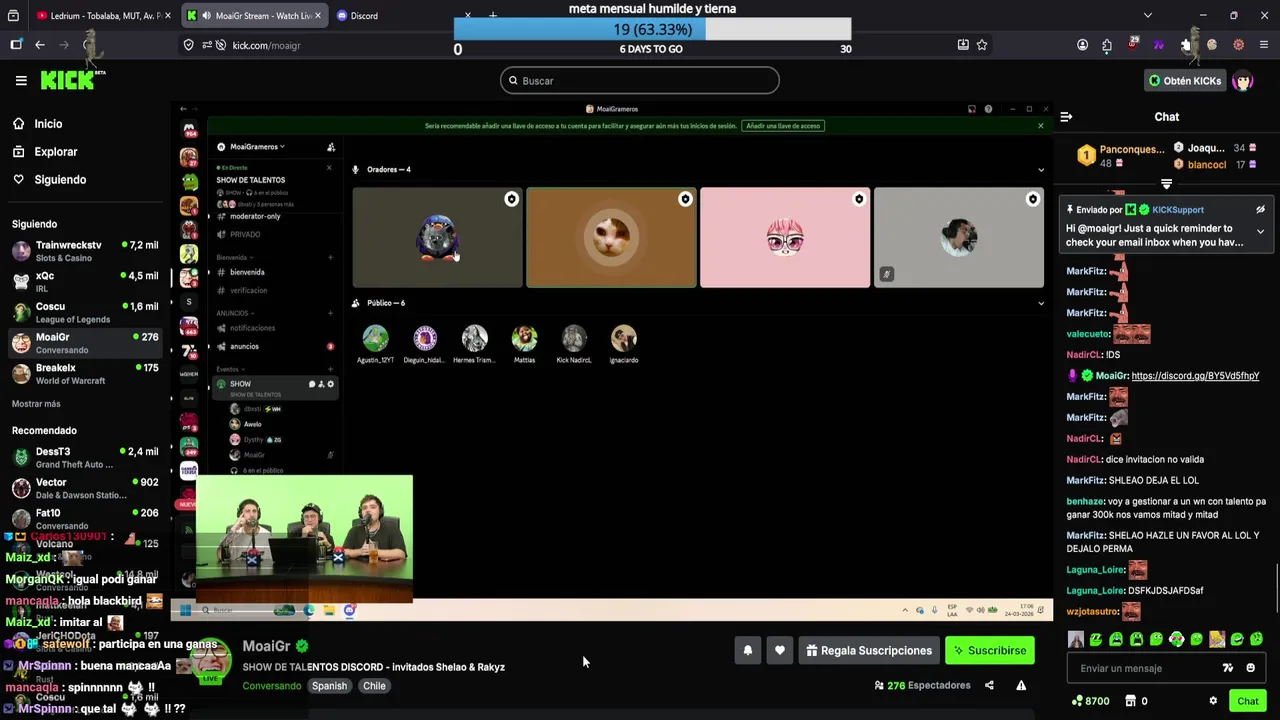Open DessT3 recommended channel
Viewport: 1280px width, 720px height.
[x=85, y=458]
